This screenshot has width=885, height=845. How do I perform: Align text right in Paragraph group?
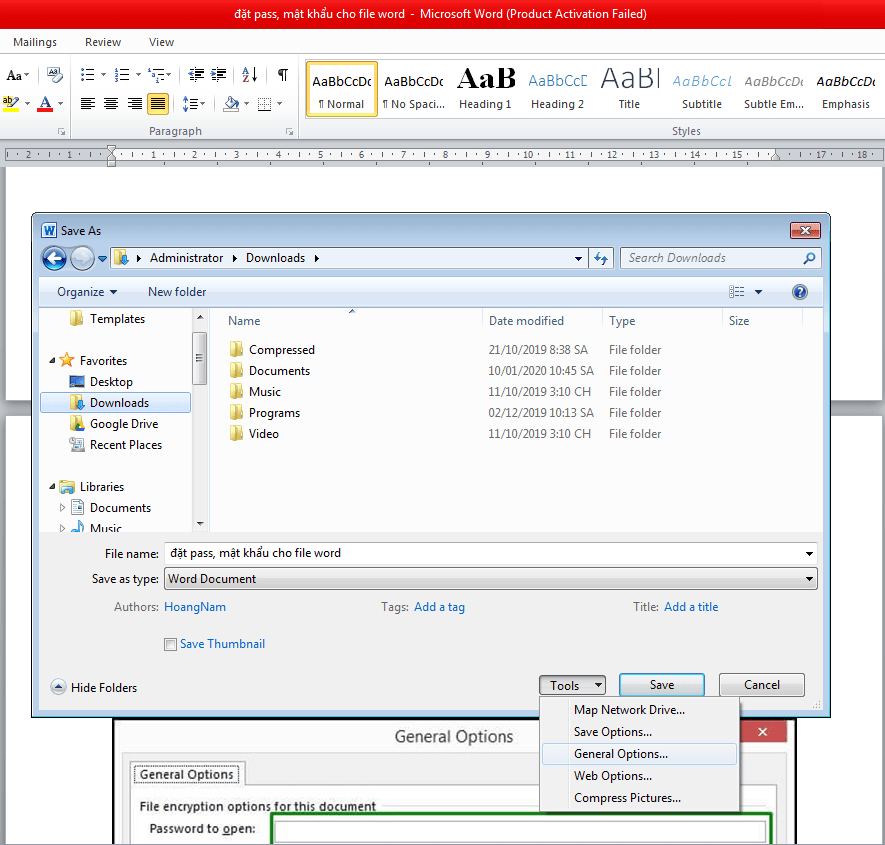click(134, 103)
